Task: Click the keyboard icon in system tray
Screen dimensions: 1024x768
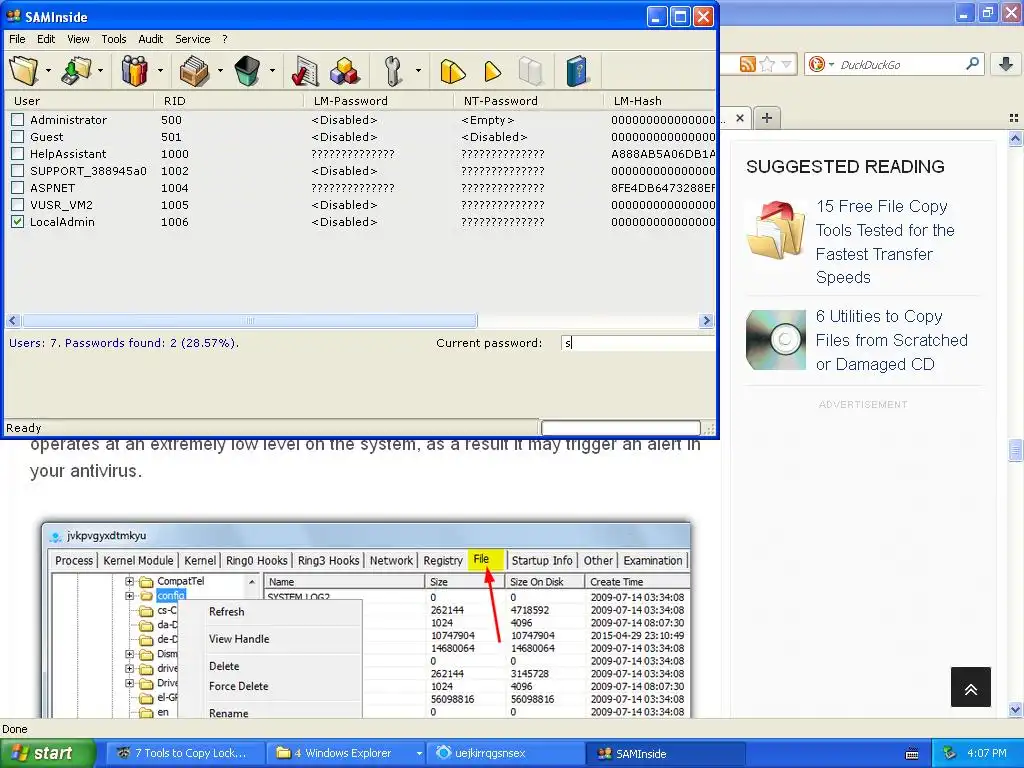Action: click(912, 754)
